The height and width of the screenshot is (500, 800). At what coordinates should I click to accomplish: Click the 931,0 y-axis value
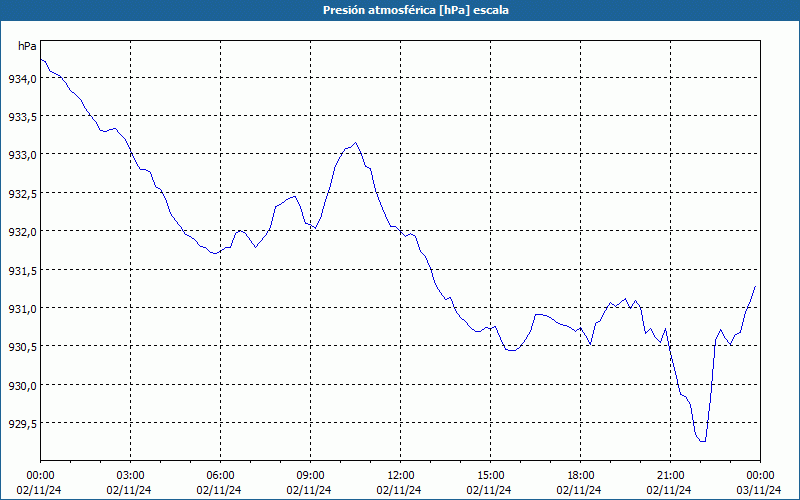(x=22, y=309)
